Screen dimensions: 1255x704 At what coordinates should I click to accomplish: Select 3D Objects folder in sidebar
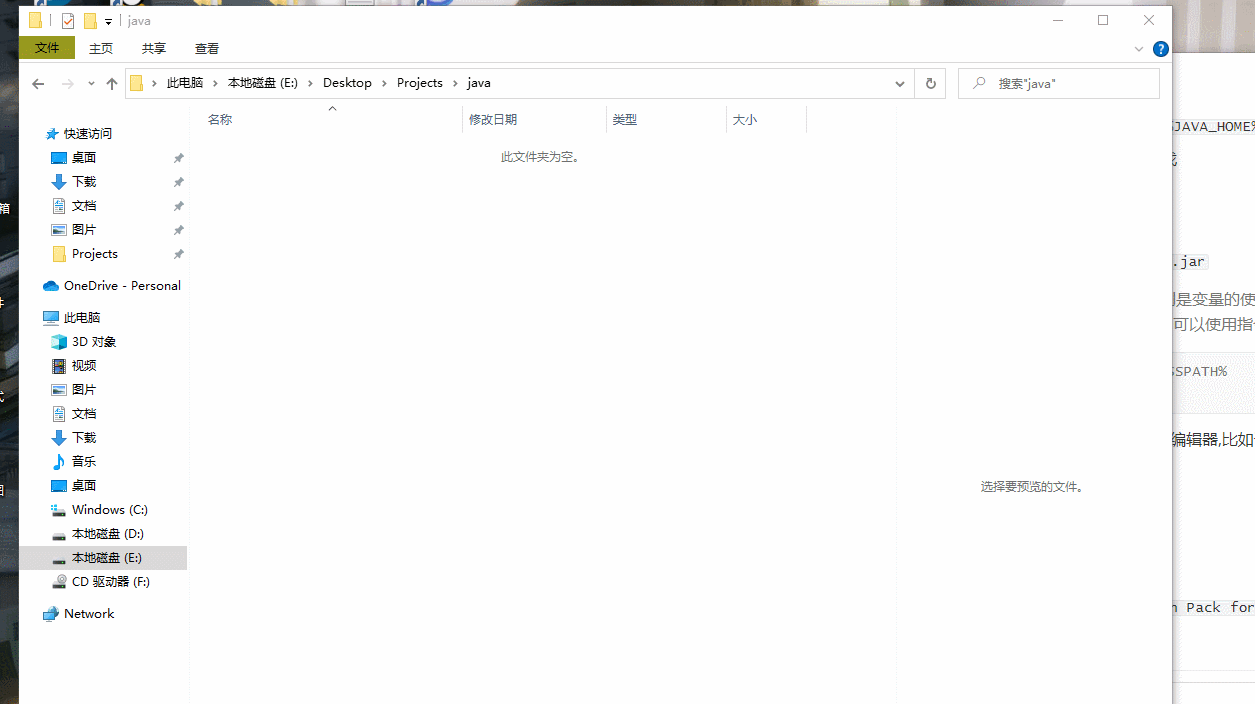(x=94, y=342)
